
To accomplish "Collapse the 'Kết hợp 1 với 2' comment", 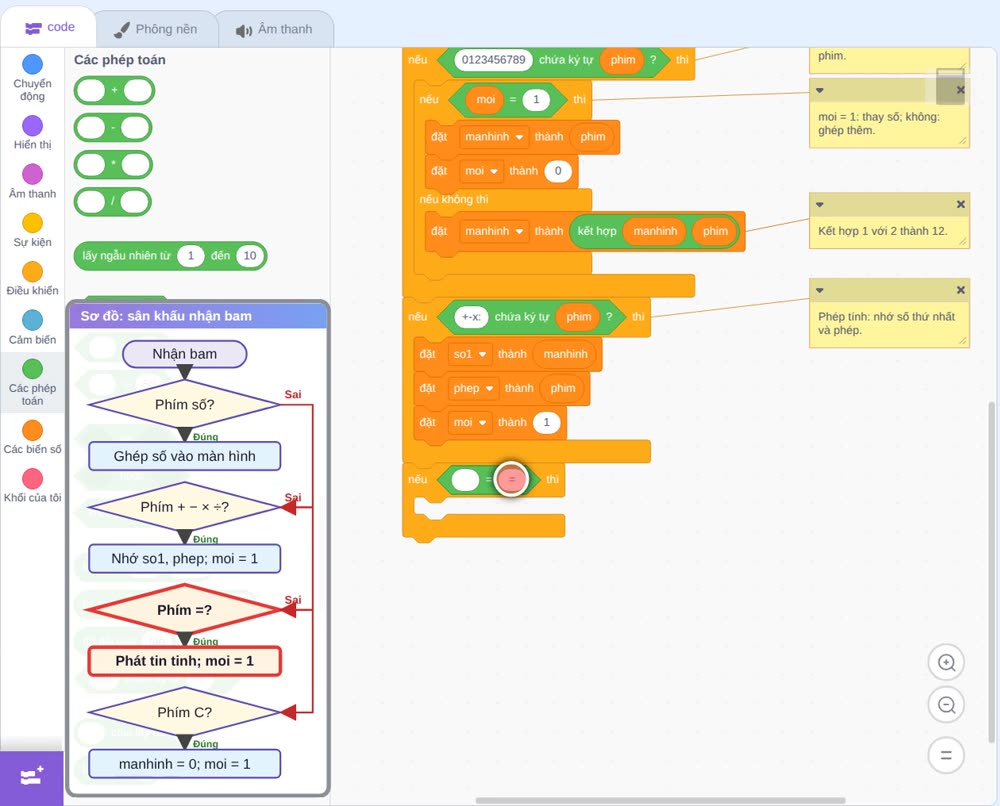I will click(820, 205).
